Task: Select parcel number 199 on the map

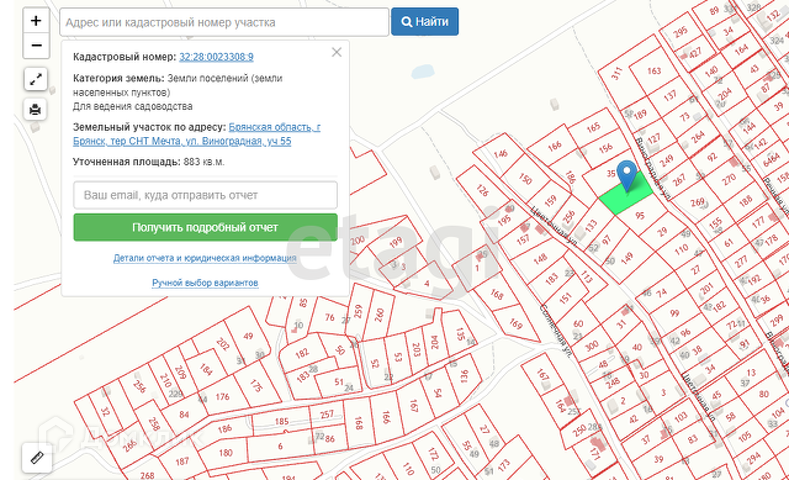Action: click(x=396, y=243)
